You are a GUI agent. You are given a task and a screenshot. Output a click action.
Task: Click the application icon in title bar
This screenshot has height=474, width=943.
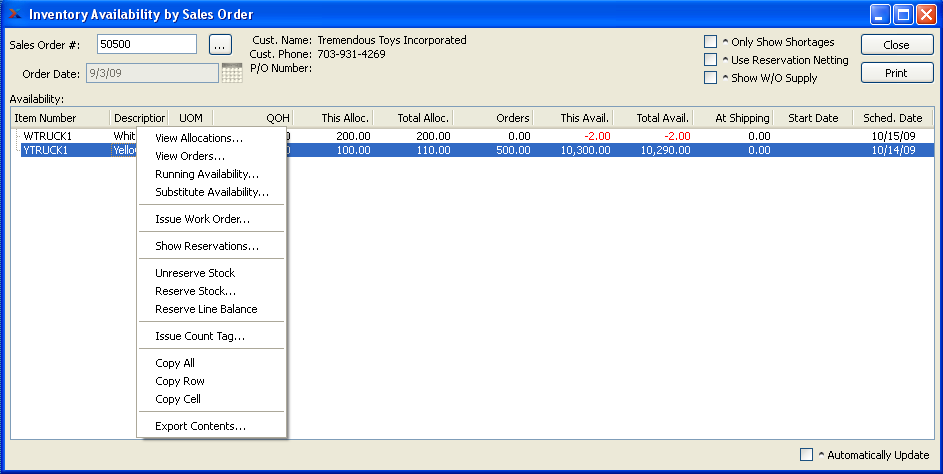(x=14, y=14)
